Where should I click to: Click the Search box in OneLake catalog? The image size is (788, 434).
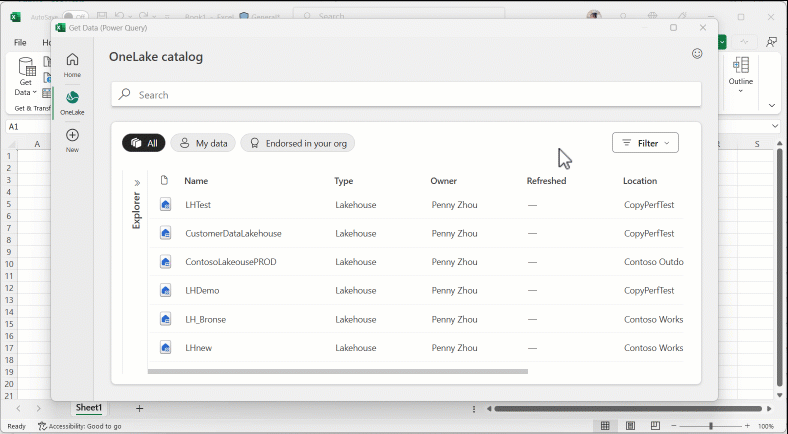406,94
